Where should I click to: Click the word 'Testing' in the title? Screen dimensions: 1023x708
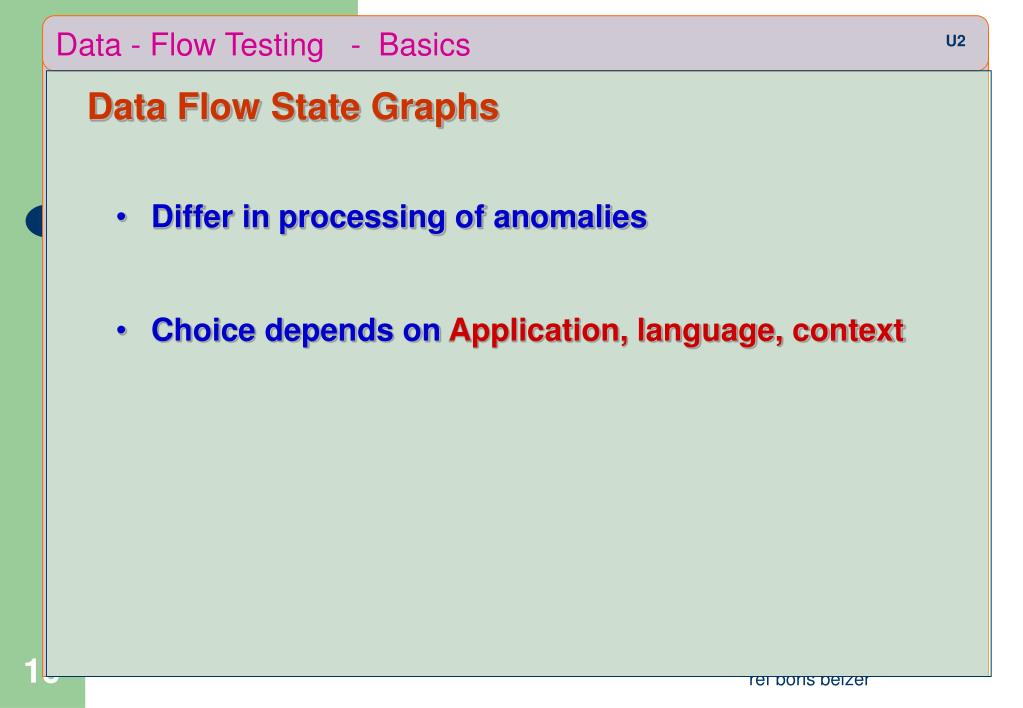[x=275, y=46]
